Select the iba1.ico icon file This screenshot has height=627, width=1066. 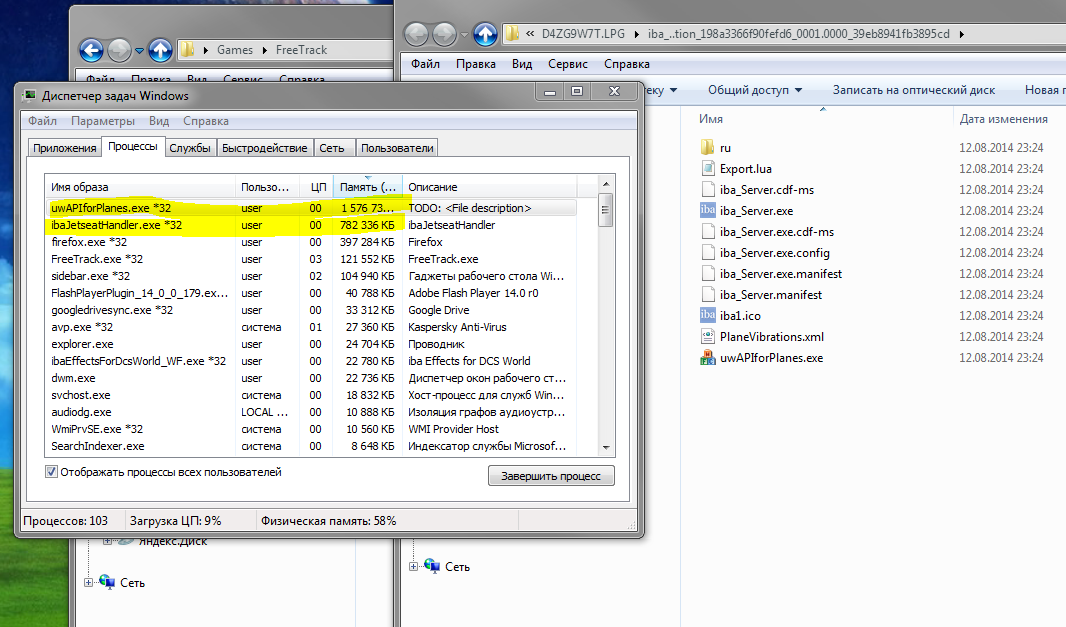[x=707, y=316]
